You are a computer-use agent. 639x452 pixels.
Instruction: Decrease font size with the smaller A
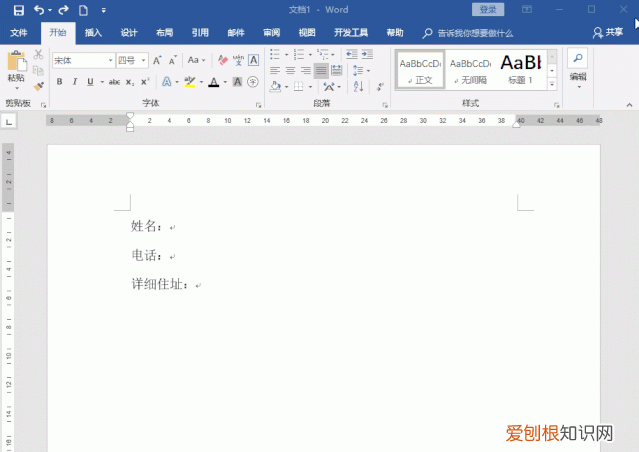point(173,60)
